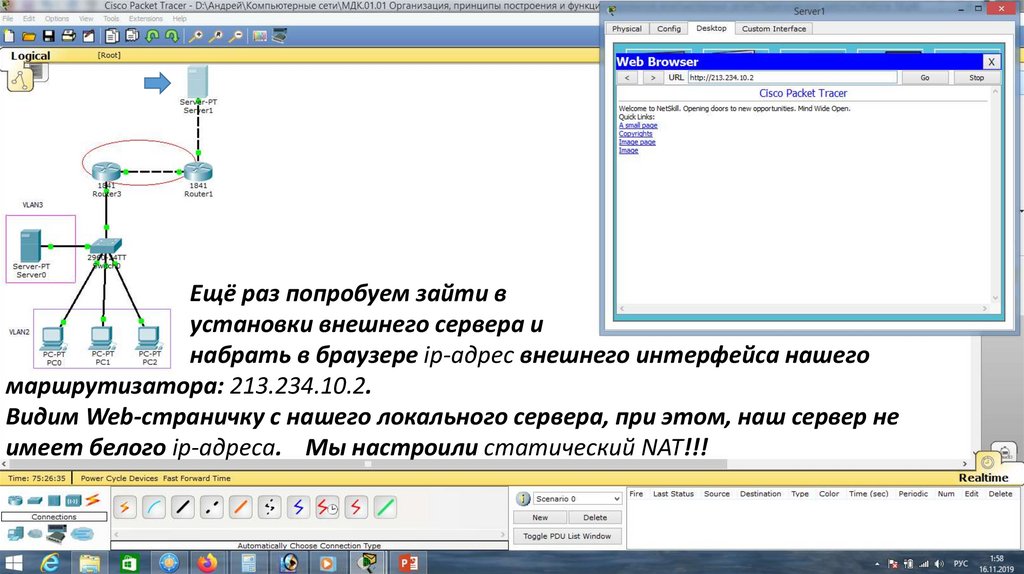
Task: Open the File menu
Action: point(8,19)
